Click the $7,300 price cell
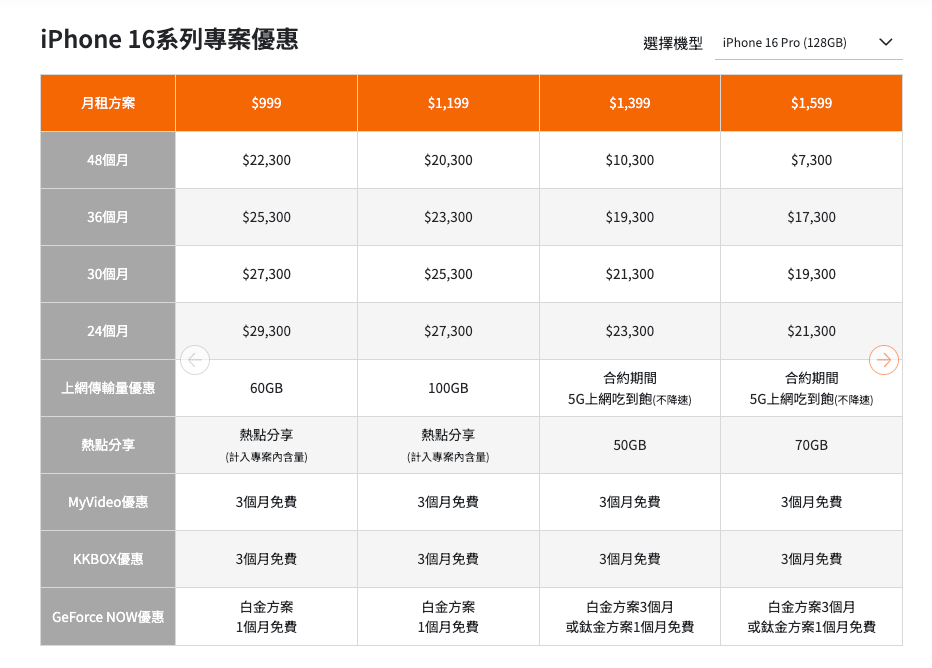 click(811, 160)
